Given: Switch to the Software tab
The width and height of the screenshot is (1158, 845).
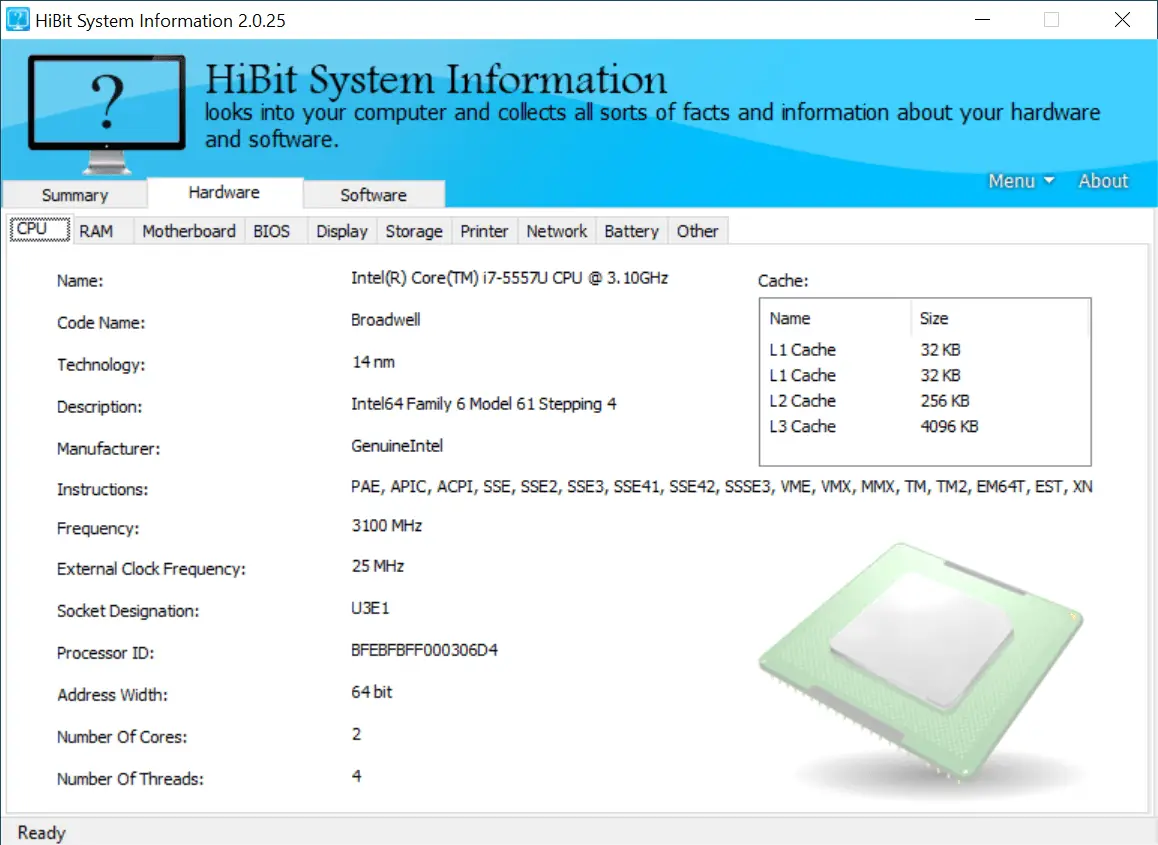Looking at the screenshot, I should click(x=374, y=195).
